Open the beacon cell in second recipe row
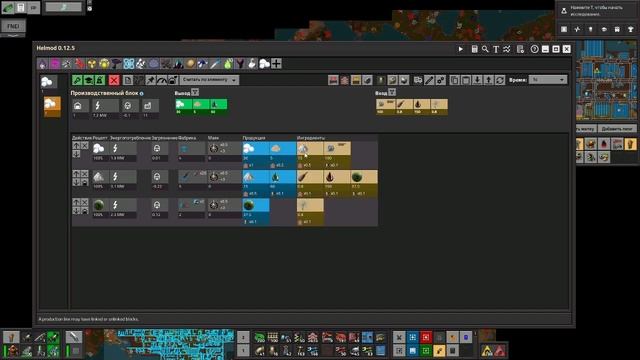 [224, 177]
